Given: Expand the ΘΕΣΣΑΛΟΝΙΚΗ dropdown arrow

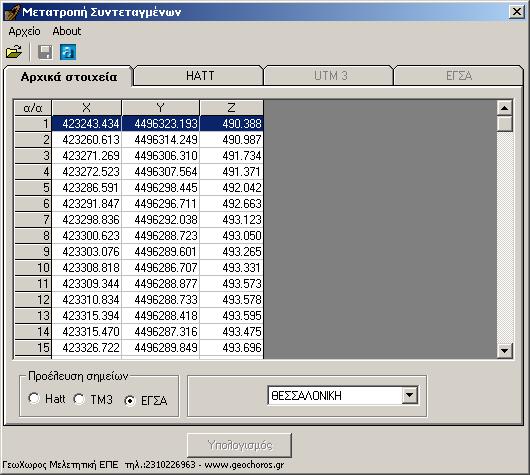Looking at the screenshot, I should pyautogui.click(x=409, y=395).
